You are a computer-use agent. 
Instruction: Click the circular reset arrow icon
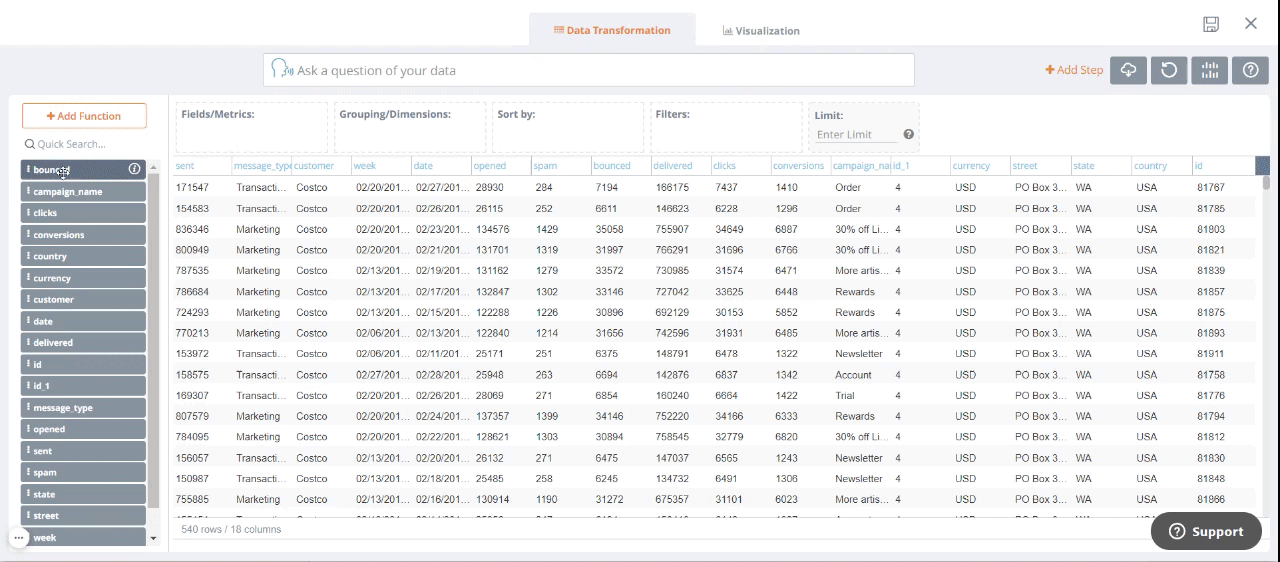click(1169, 70)
